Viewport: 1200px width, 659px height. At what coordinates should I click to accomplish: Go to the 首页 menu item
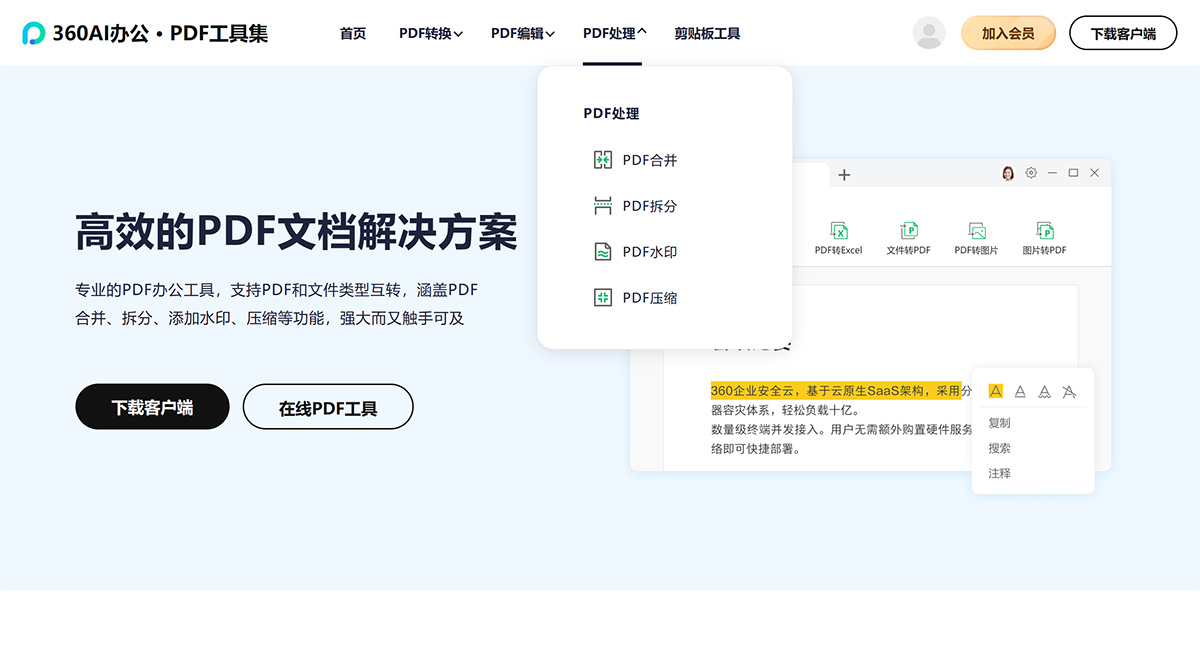pos(352,32)
